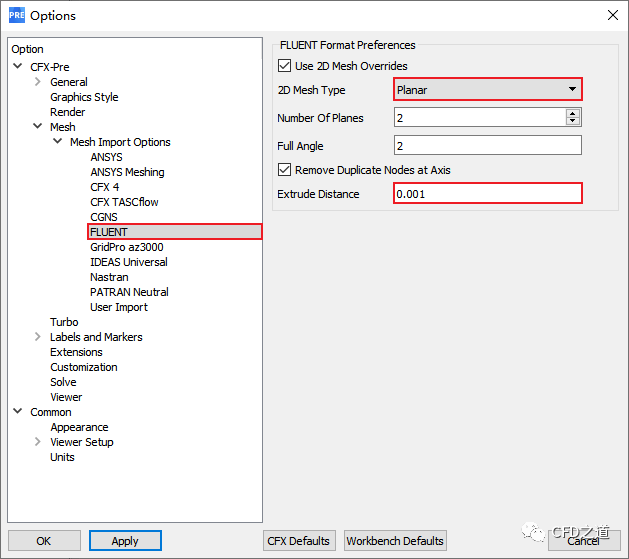This screenshot has height=559, width=629.
Task: Expand the General tree node
Action: click(x=38, y=82)
